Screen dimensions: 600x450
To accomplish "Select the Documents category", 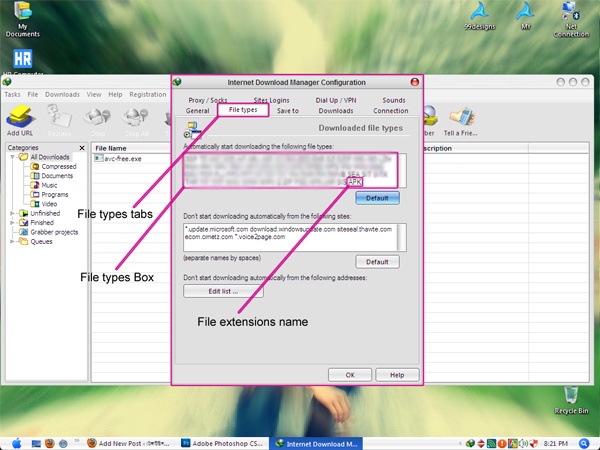I will [52, 176].
